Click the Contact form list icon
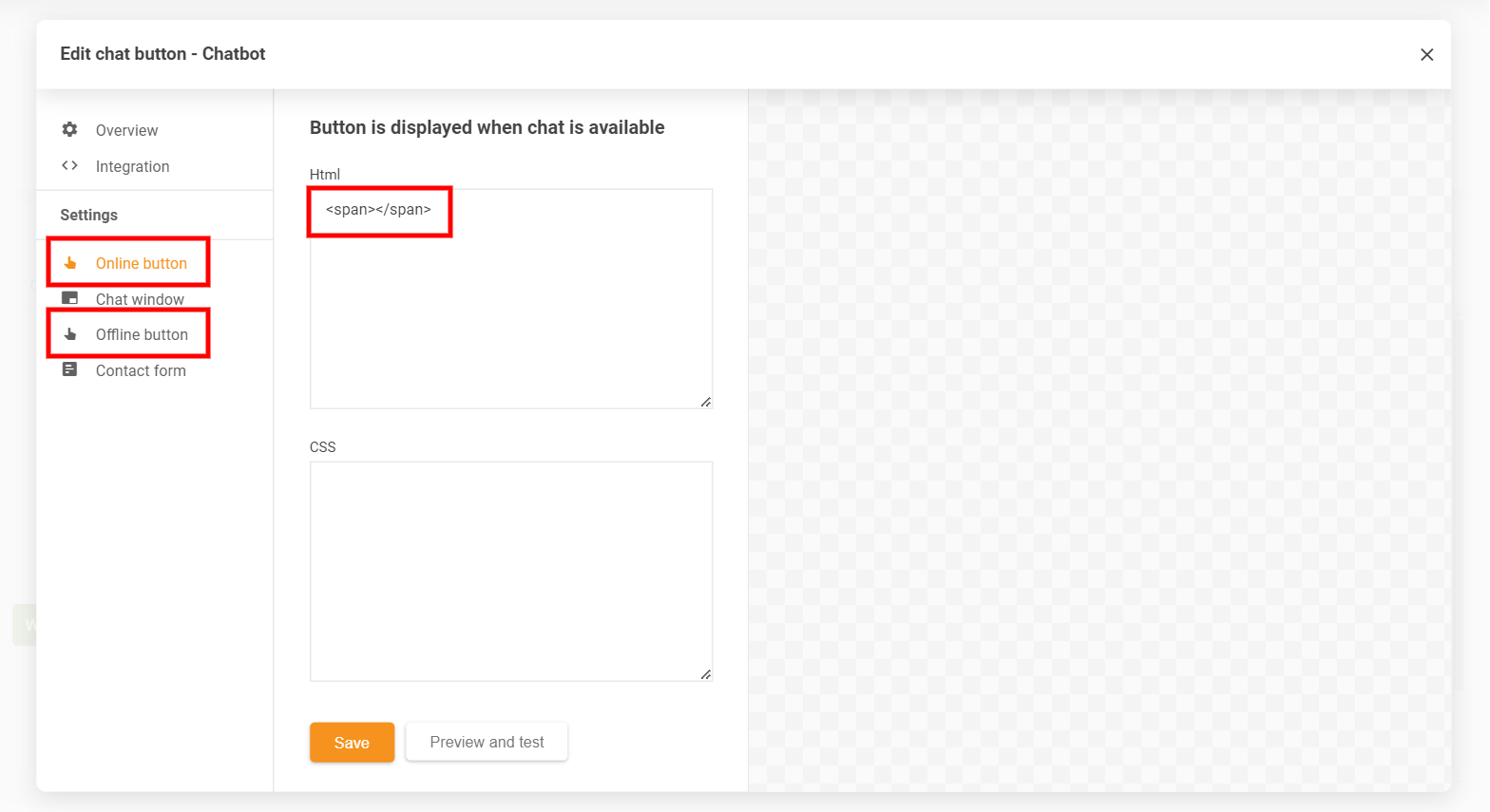Viewport: 1490px width, 812px height. pos(69,369)
